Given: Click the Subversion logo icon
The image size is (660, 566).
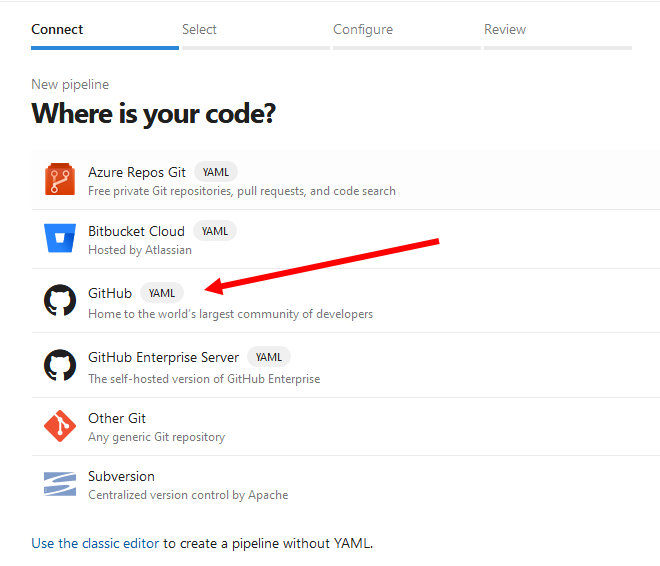Looking at the screenshot, I should [60, 484].
